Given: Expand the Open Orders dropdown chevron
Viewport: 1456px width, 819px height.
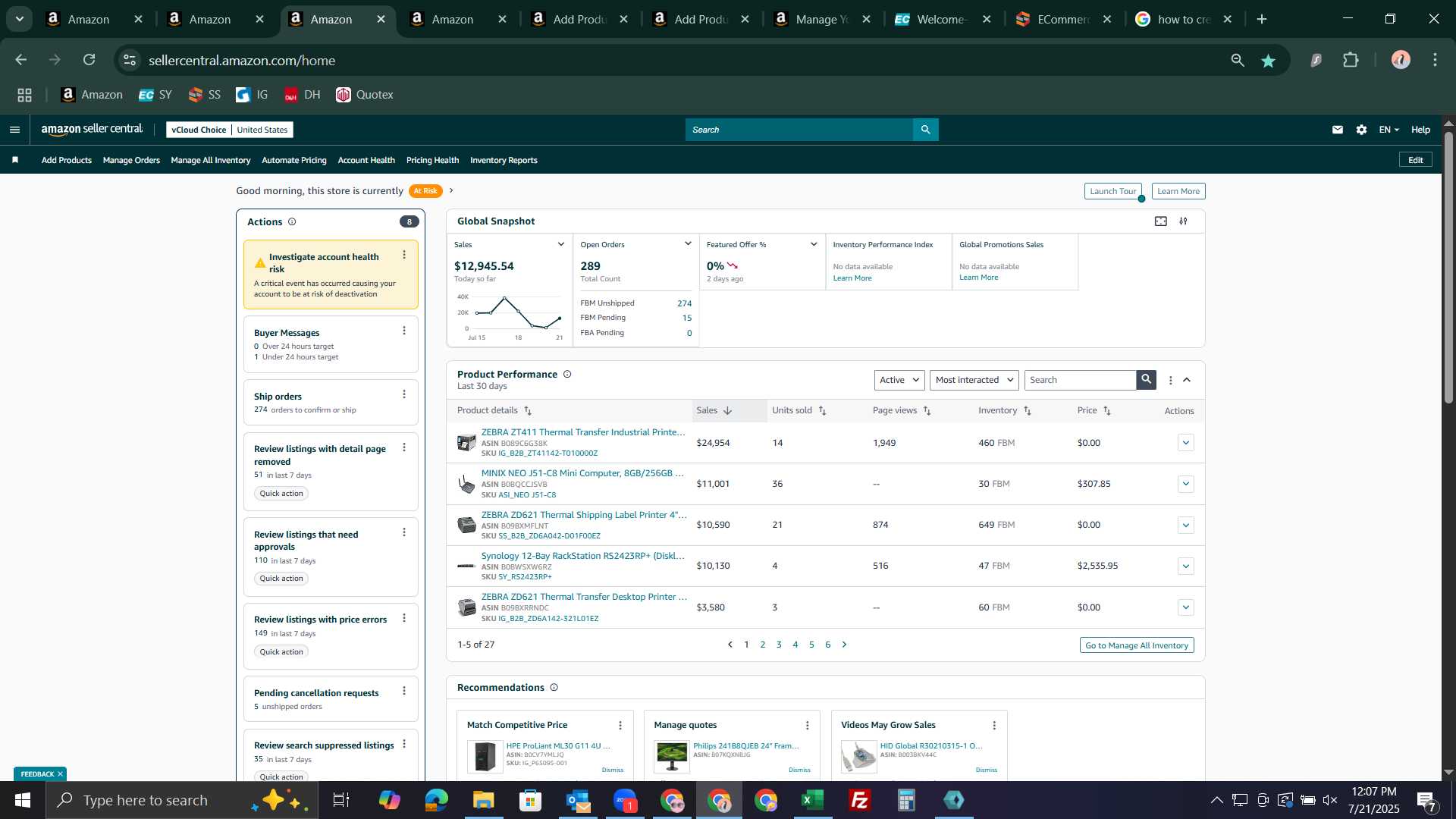Looking at the screenshot, I should click(x=688, y=244).
